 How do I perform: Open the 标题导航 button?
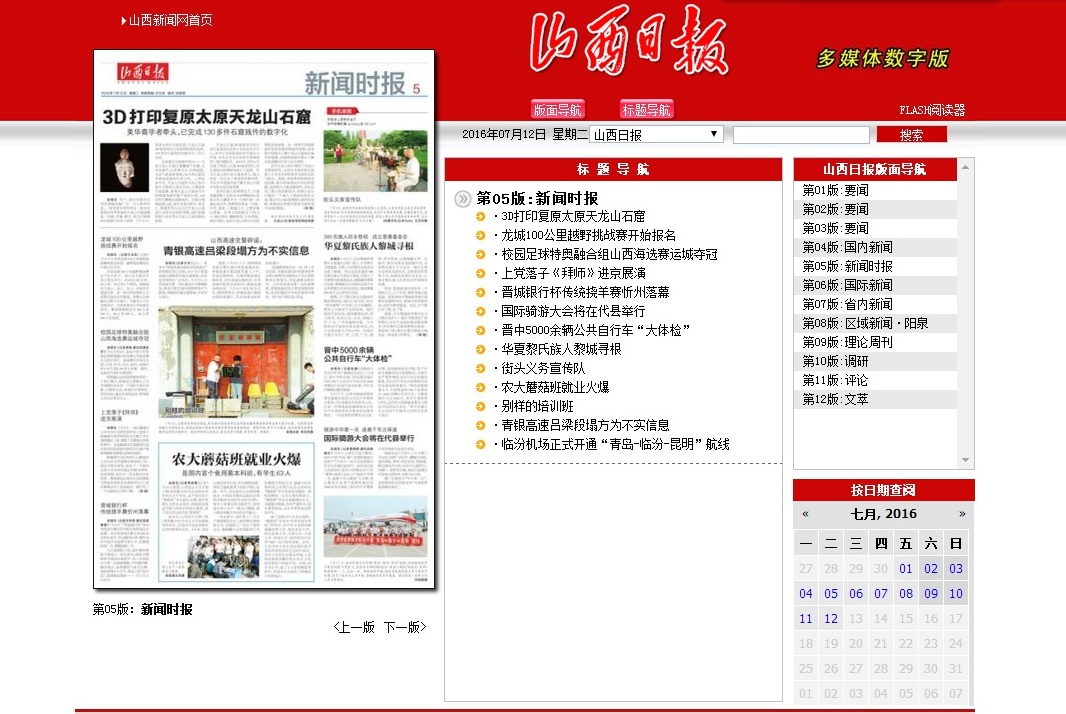pyautogui.click(x=647, y=109)
